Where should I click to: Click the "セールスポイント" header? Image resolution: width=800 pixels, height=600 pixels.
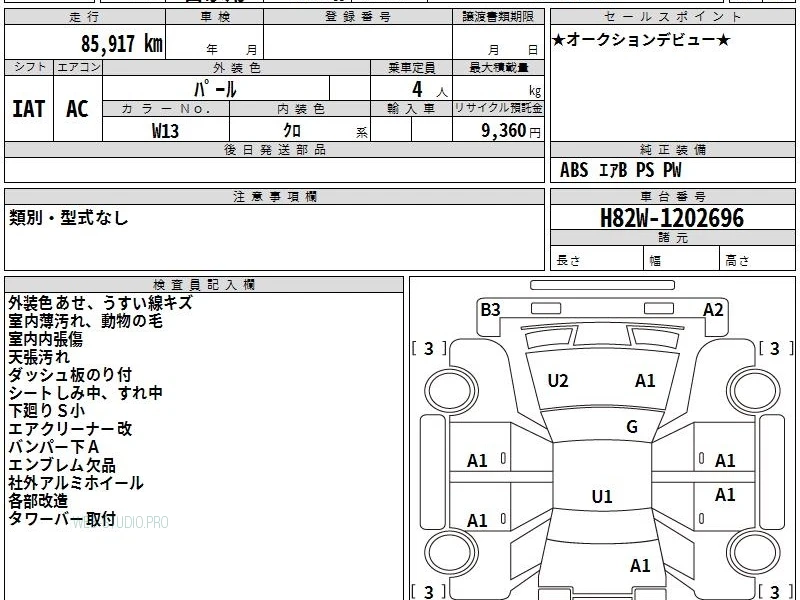click(672, 17)
